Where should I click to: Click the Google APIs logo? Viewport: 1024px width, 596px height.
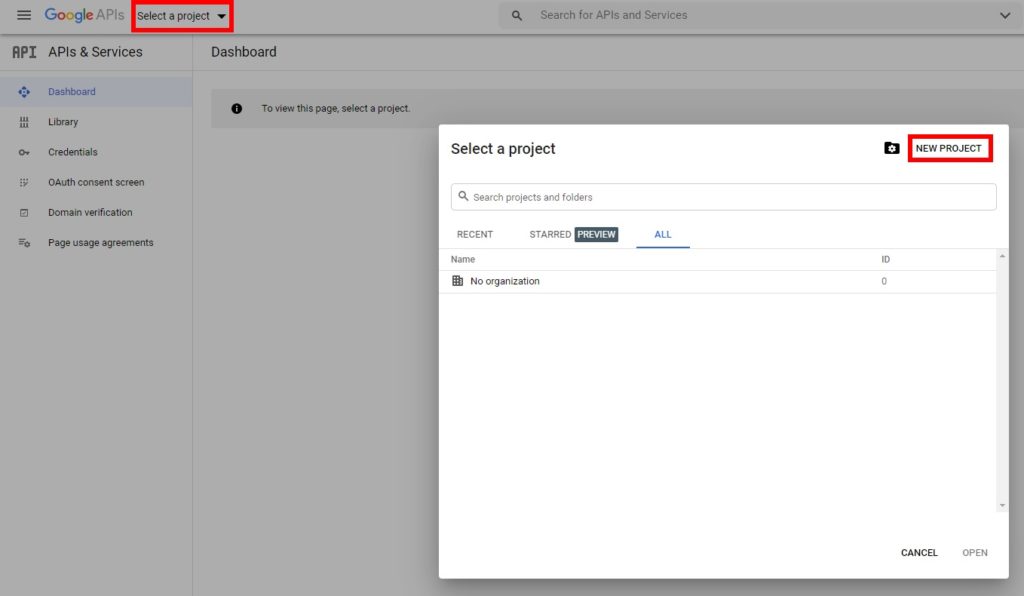[x=84, y=15]
